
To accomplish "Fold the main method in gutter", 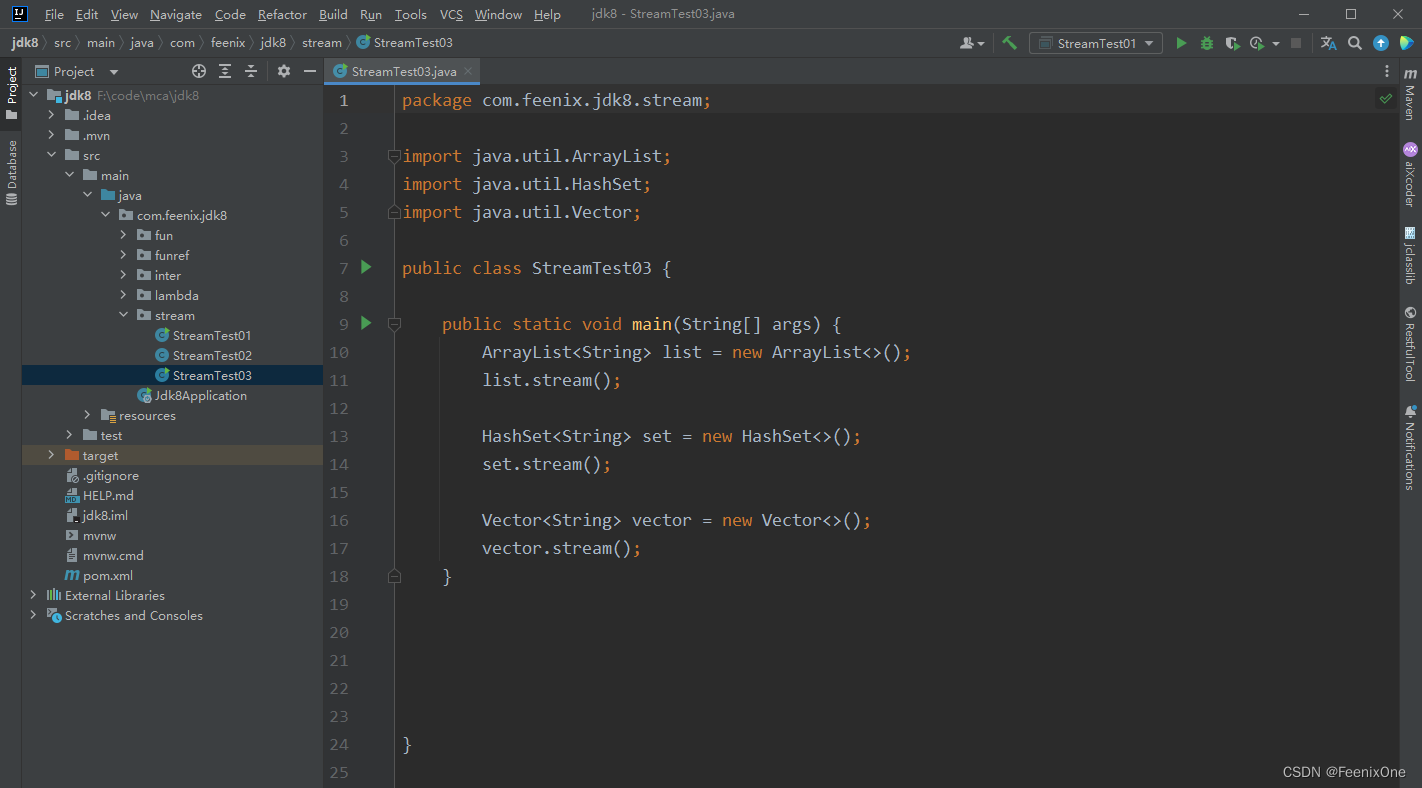I will coord(394,324).
